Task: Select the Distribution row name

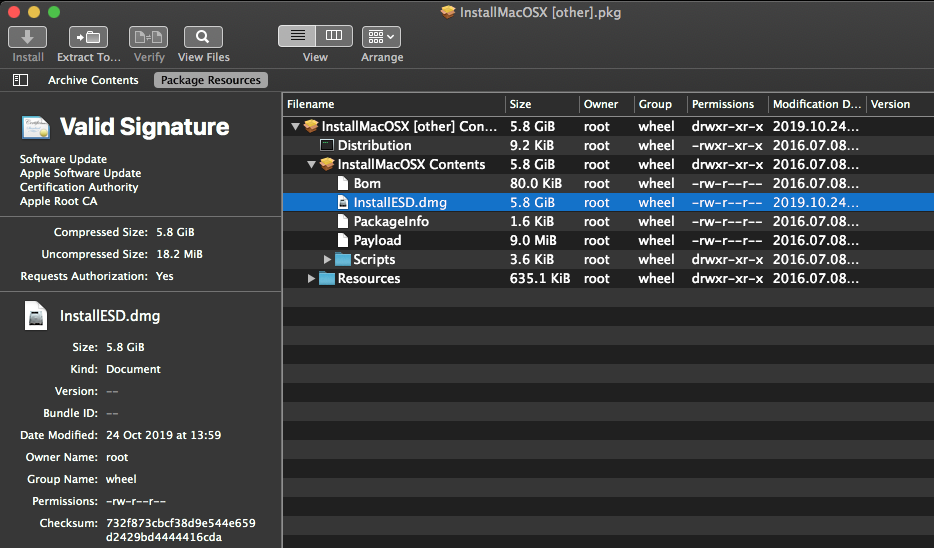Action: pyautogui.click(x=374, y=145)
